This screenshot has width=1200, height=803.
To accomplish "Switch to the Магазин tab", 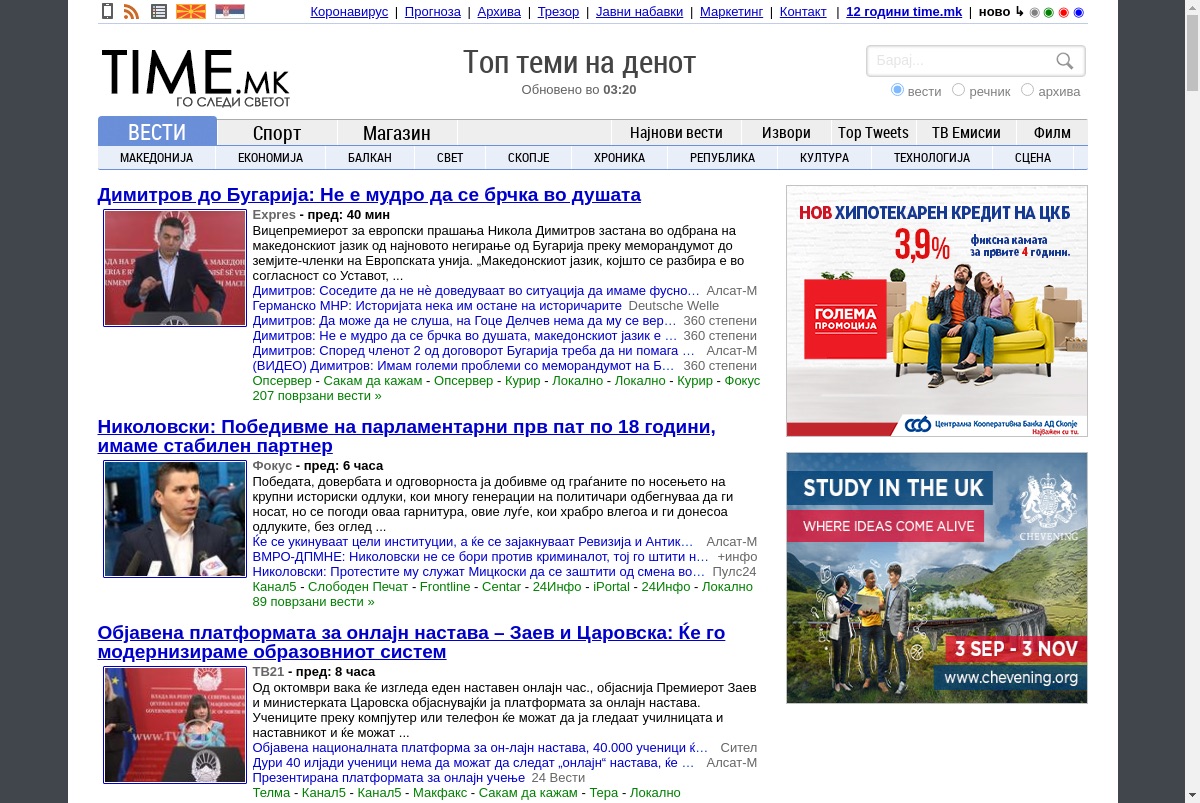I will (x=397, y=132).
